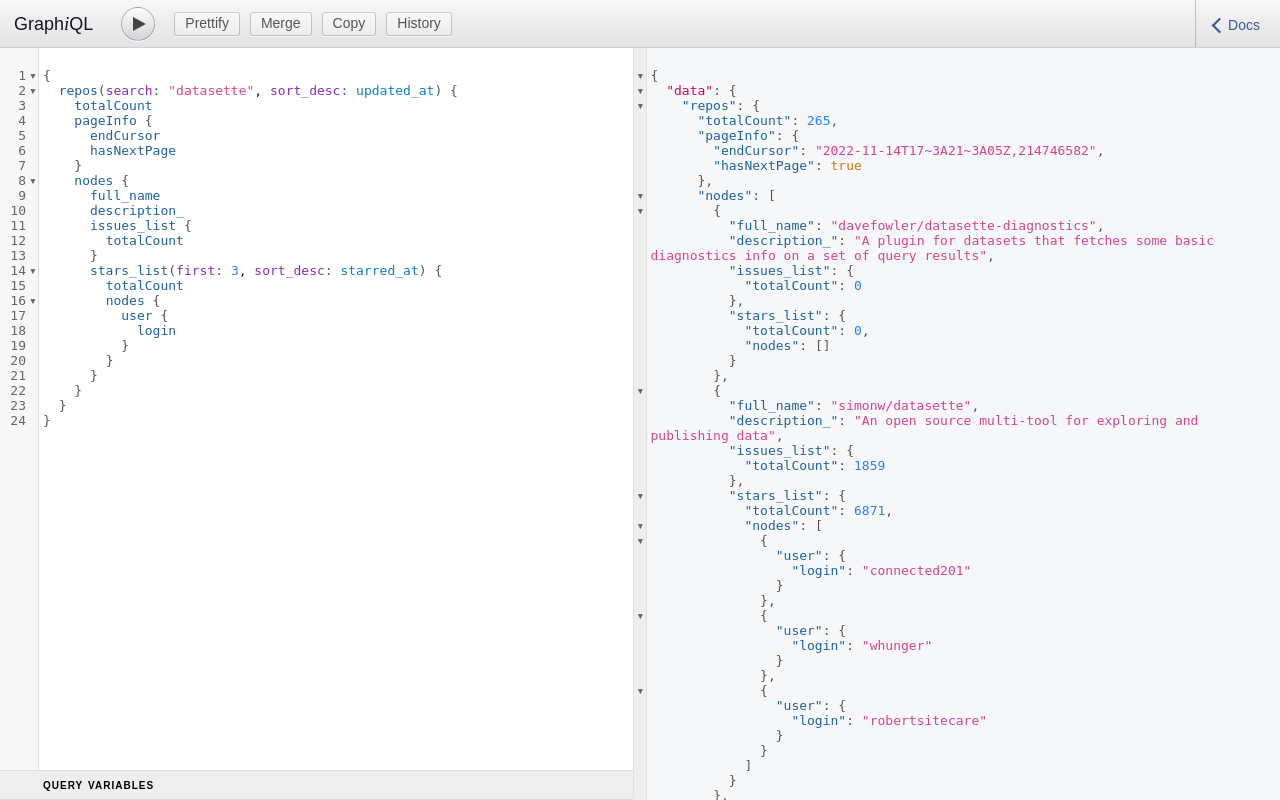Collapse the star entry containing whunger
Screen dimensions: 1280x800
pyautogui.click(x=640, y=616)
